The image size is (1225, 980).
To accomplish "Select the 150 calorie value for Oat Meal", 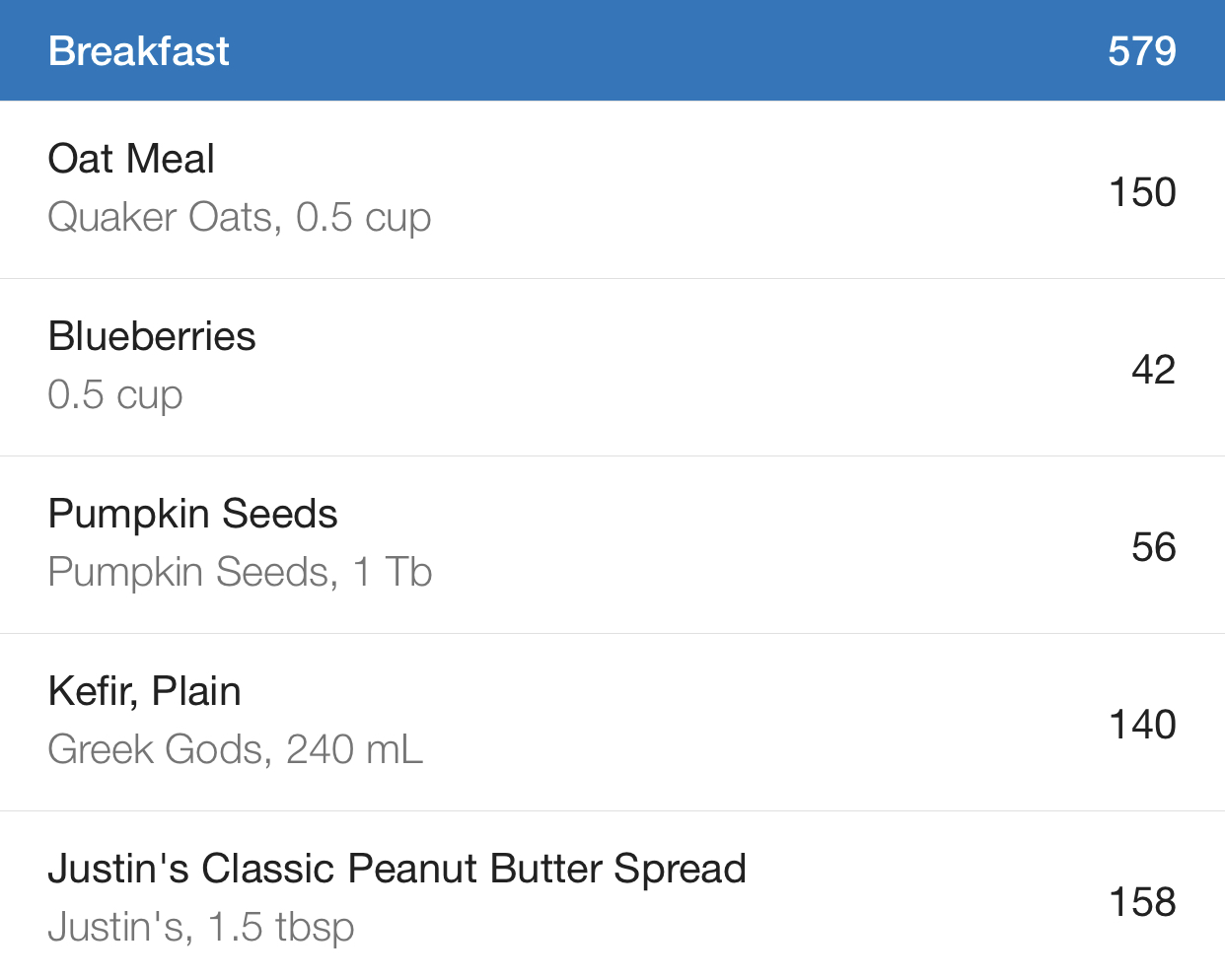I will (1142, 192).
